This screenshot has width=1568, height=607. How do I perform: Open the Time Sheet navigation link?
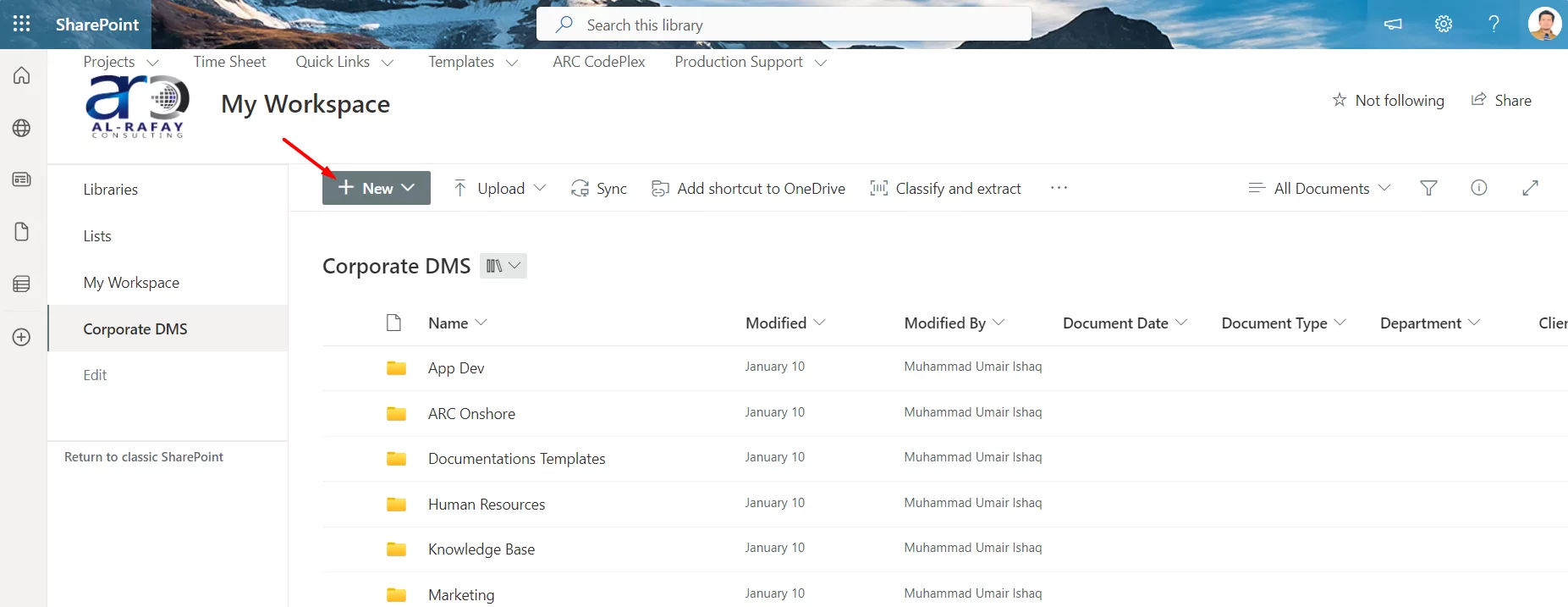(229, 62)
